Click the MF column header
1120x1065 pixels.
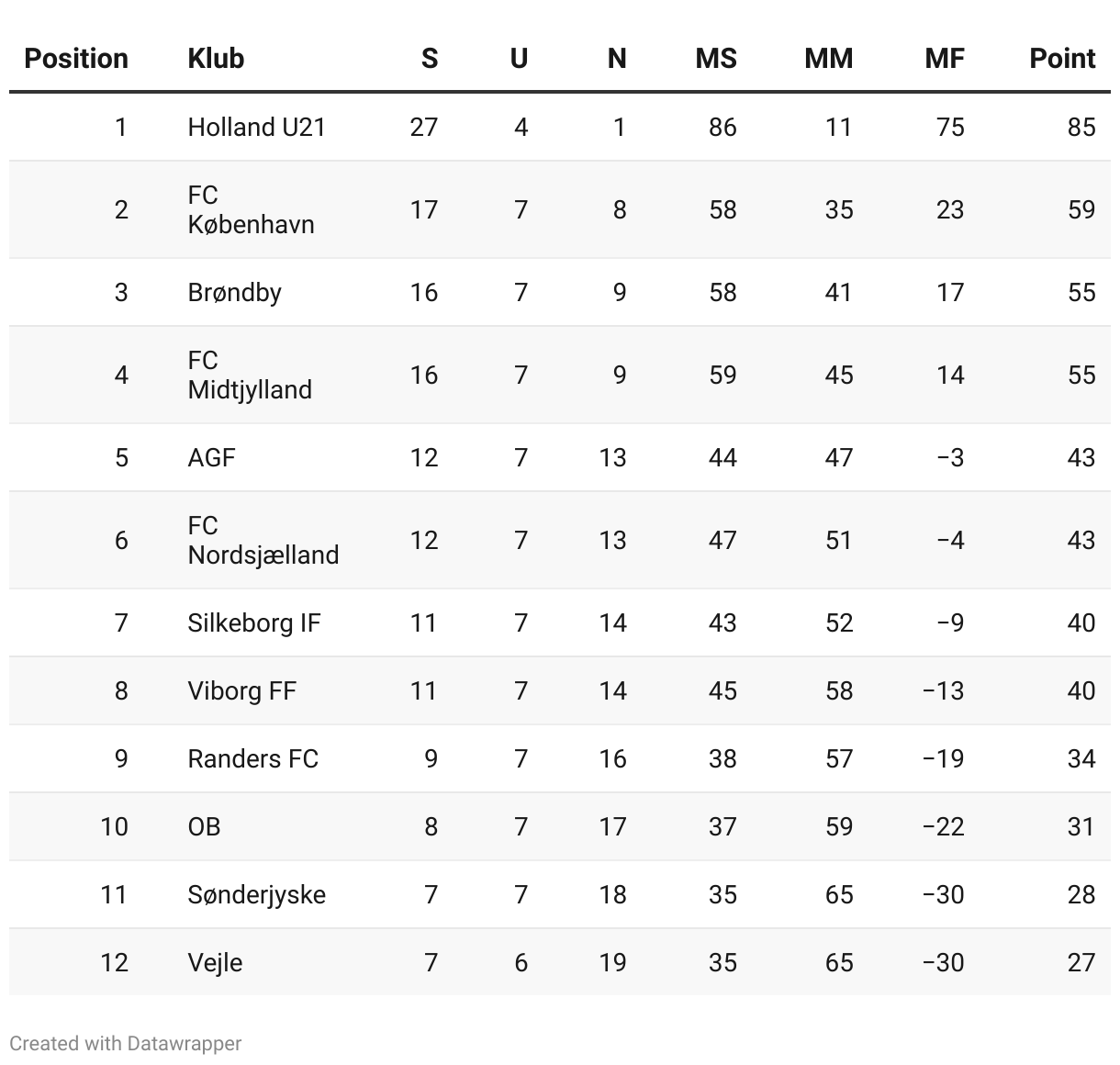945,59
